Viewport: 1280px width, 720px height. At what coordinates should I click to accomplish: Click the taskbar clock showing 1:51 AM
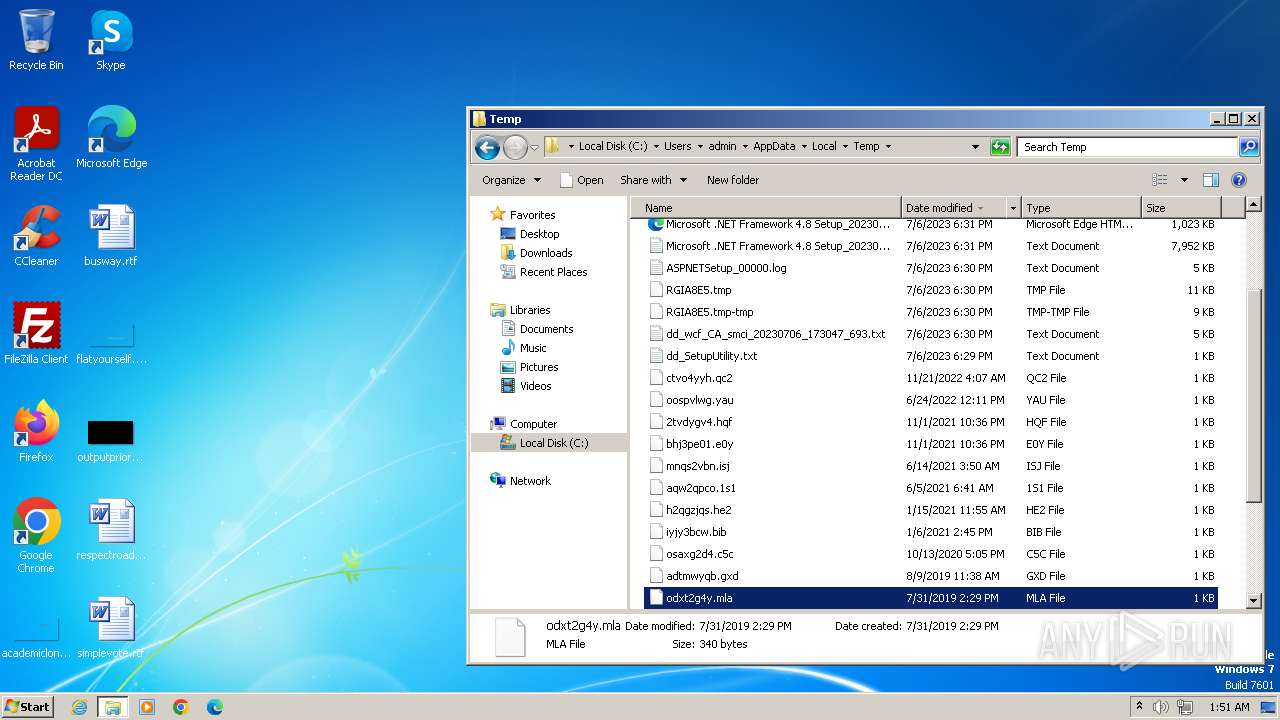tap(1229, 707)
